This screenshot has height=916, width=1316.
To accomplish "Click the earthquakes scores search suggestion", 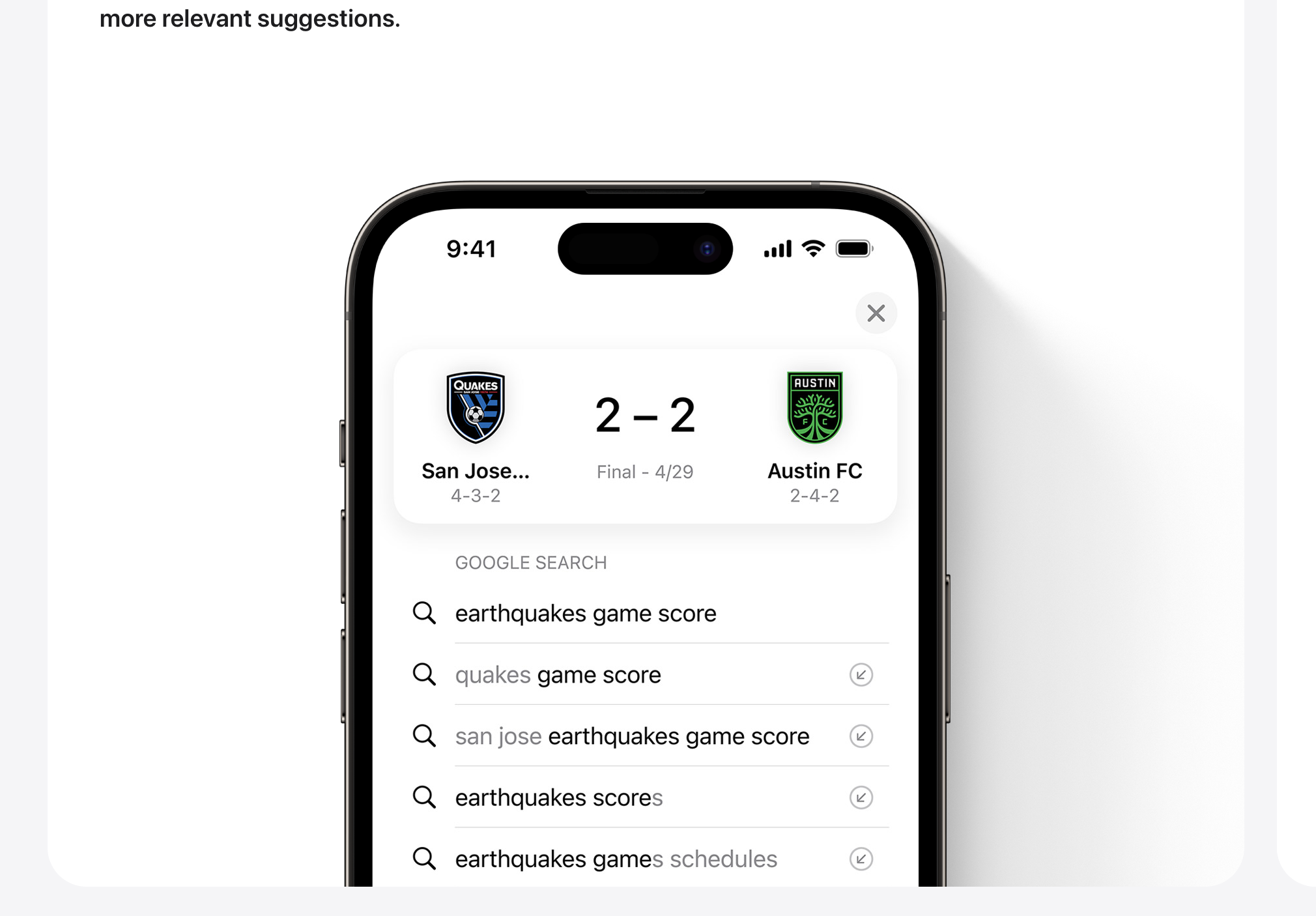I will coord(643,797).
